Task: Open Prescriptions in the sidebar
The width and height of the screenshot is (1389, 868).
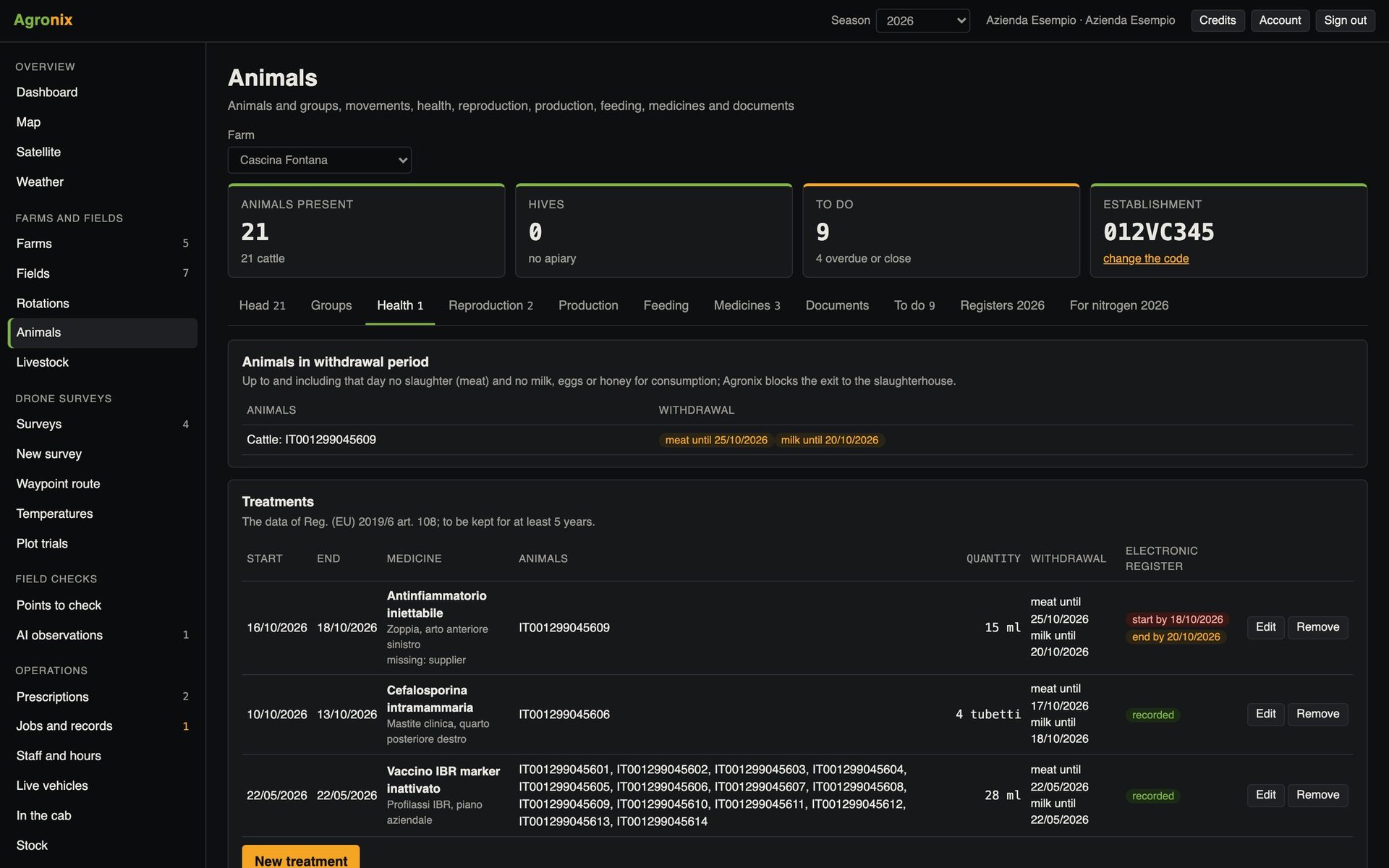Action: [x=102, y=697]
